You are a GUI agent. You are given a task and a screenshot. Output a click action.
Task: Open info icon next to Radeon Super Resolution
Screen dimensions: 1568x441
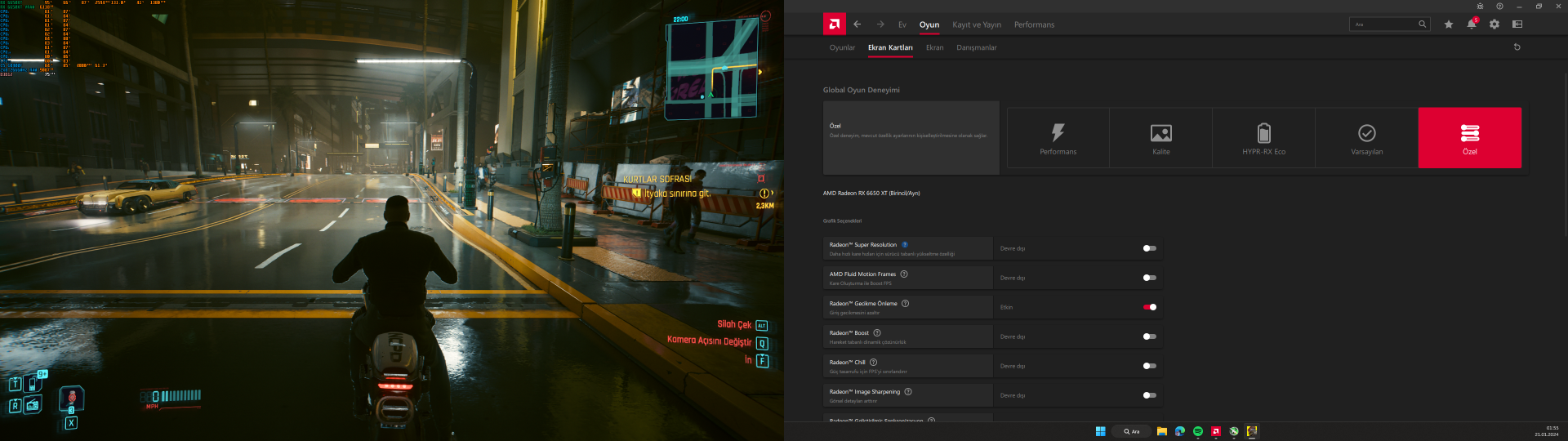[905, 245]
